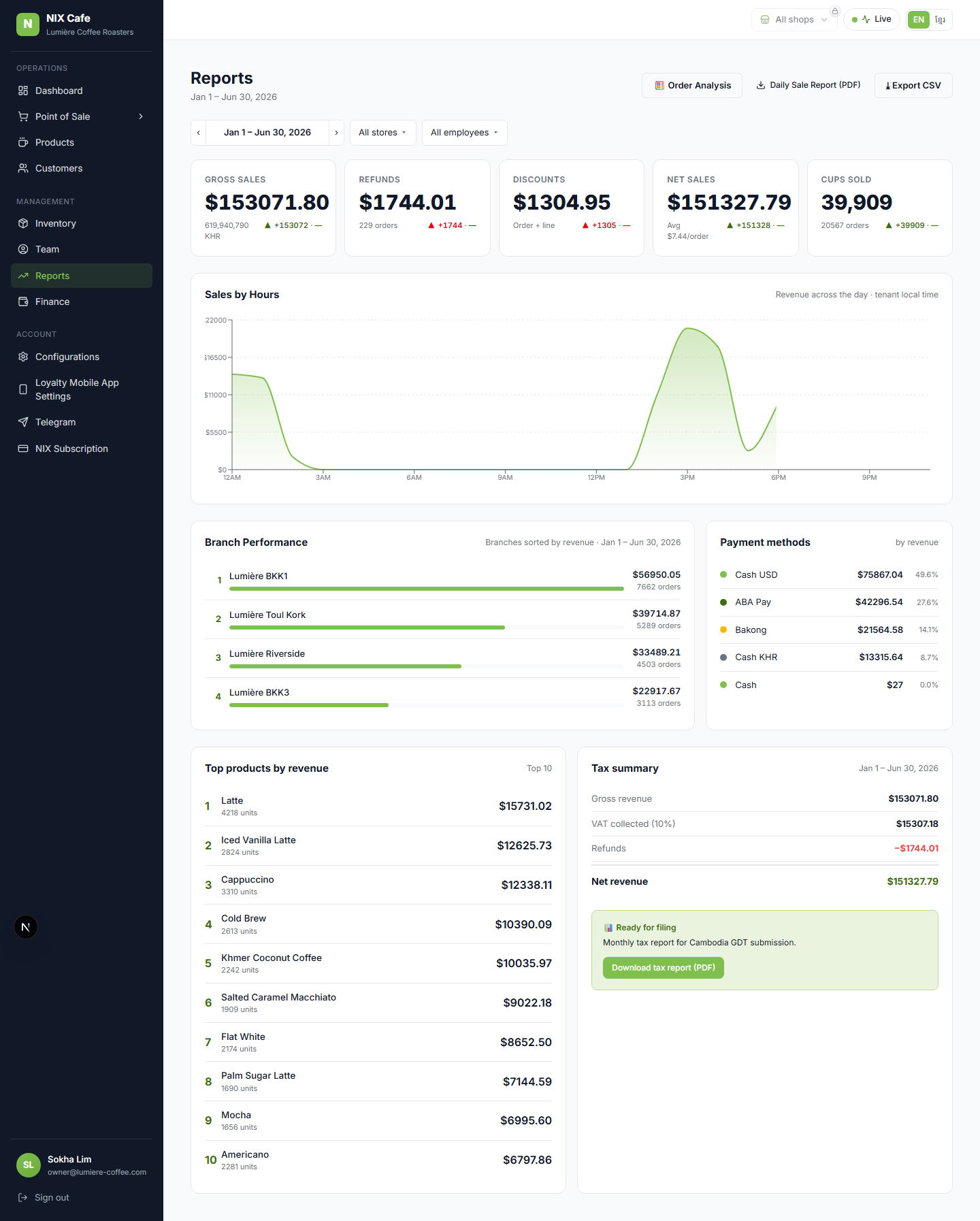980x1221 pixels.
Task: Open the All employees filter dropdown
Action: (x=464, y=133)
